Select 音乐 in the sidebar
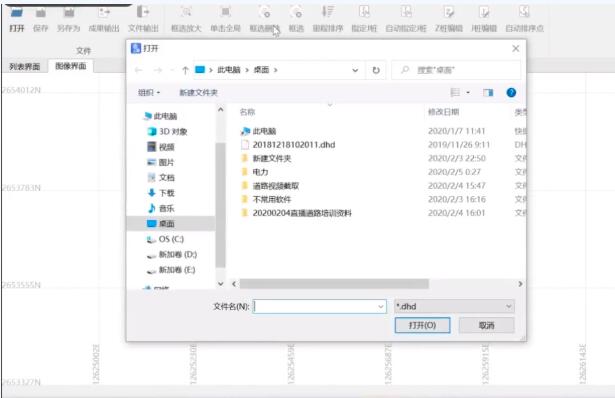The width and height of the screenshot is (615, 398). point(161,208)
